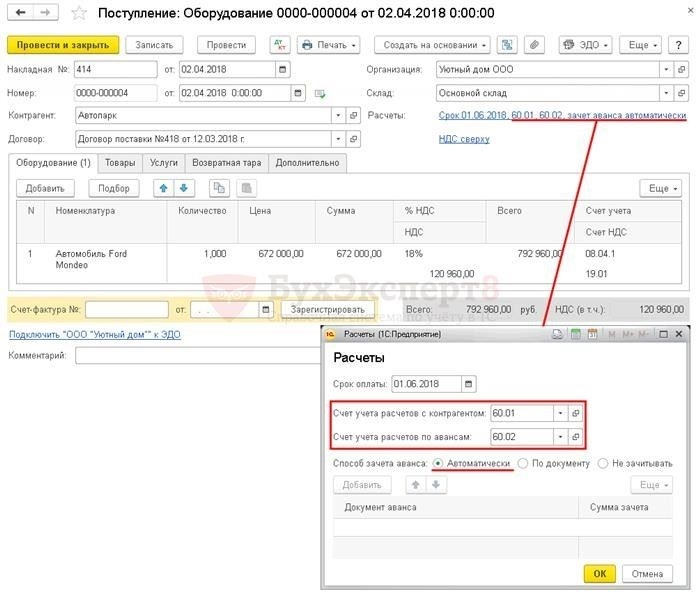Click Отмена in Расчеты dialog
The height and width of the screenshot is (593, 700).
(x=647, y=574)
